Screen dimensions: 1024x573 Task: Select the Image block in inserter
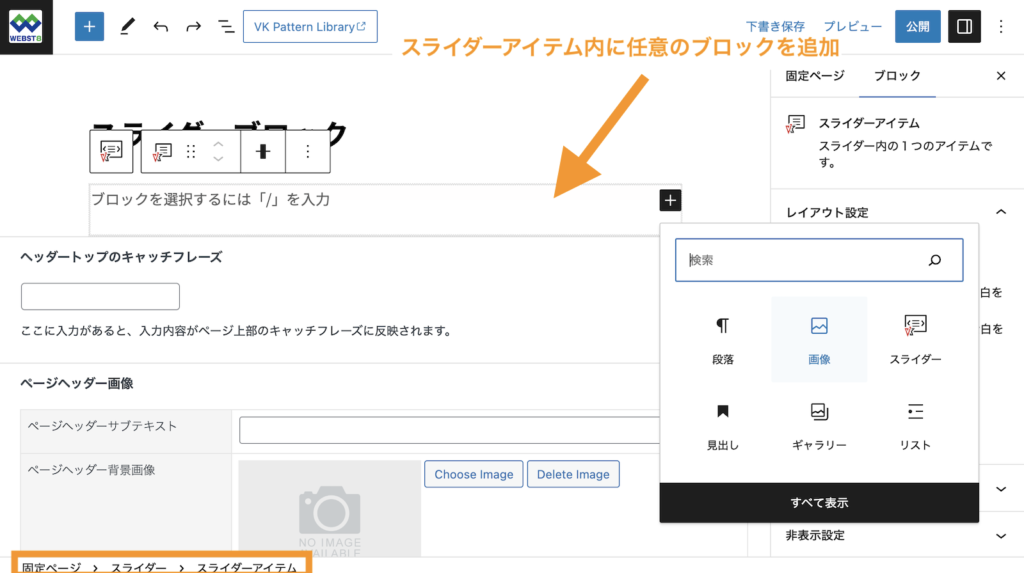click(819, 339)
